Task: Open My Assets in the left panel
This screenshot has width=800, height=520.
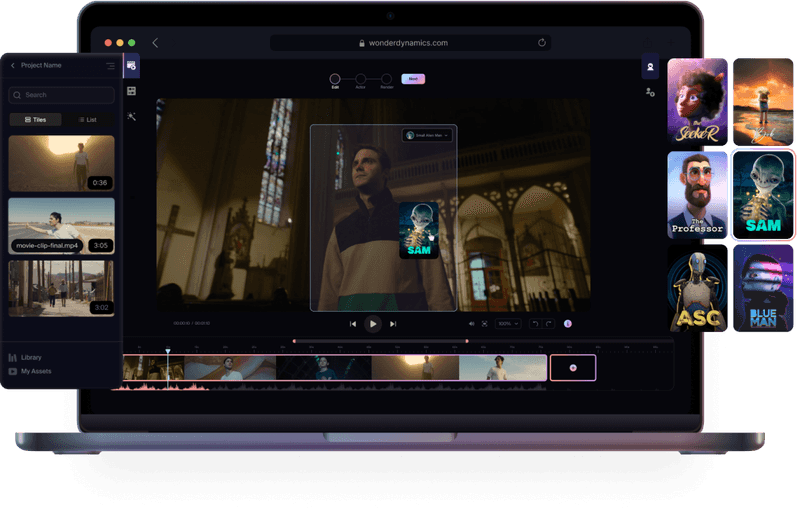Action: [x=35, y=371]
